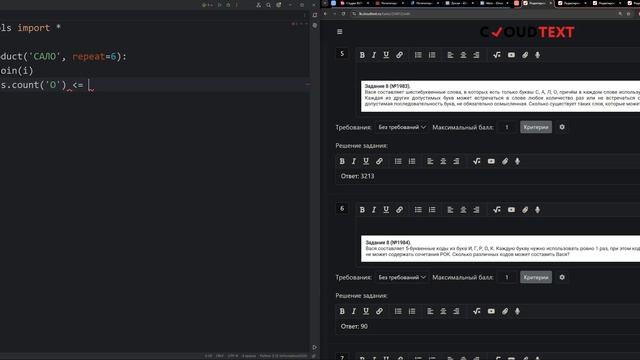Image resolution: width=640 pixels, height=360 pixels.
Task: Open the CloudText hamburger menu
Action: 340,32
